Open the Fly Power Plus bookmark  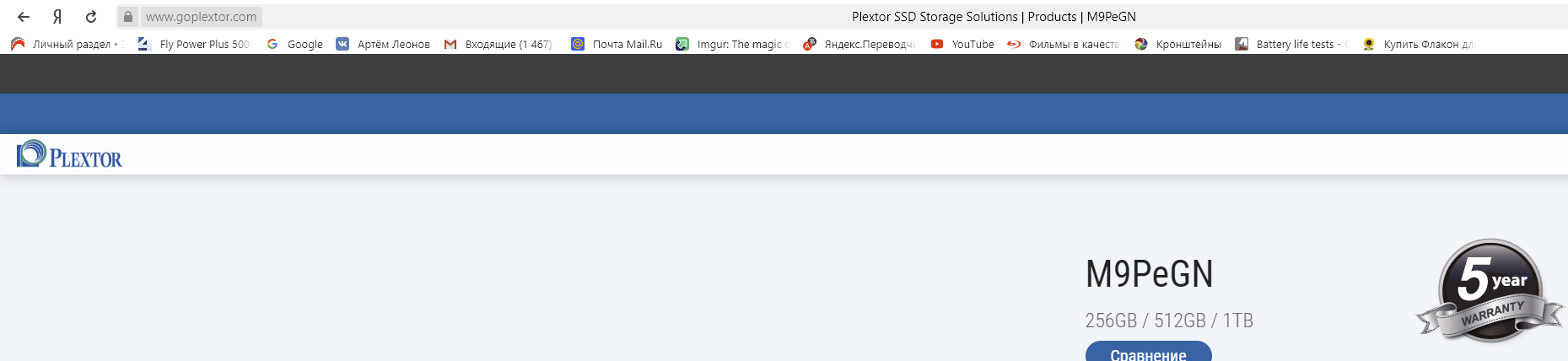195,44
